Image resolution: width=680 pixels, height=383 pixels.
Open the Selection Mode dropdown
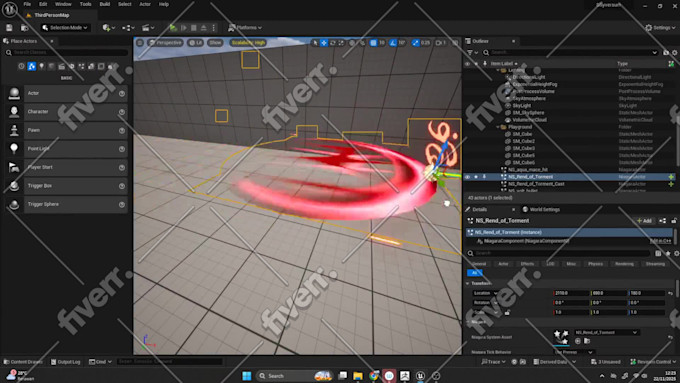point(65,28)
